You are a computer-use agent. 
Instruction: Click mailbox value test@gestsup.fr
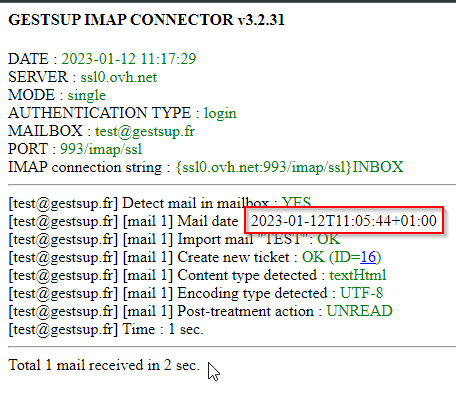coord(145,131)
